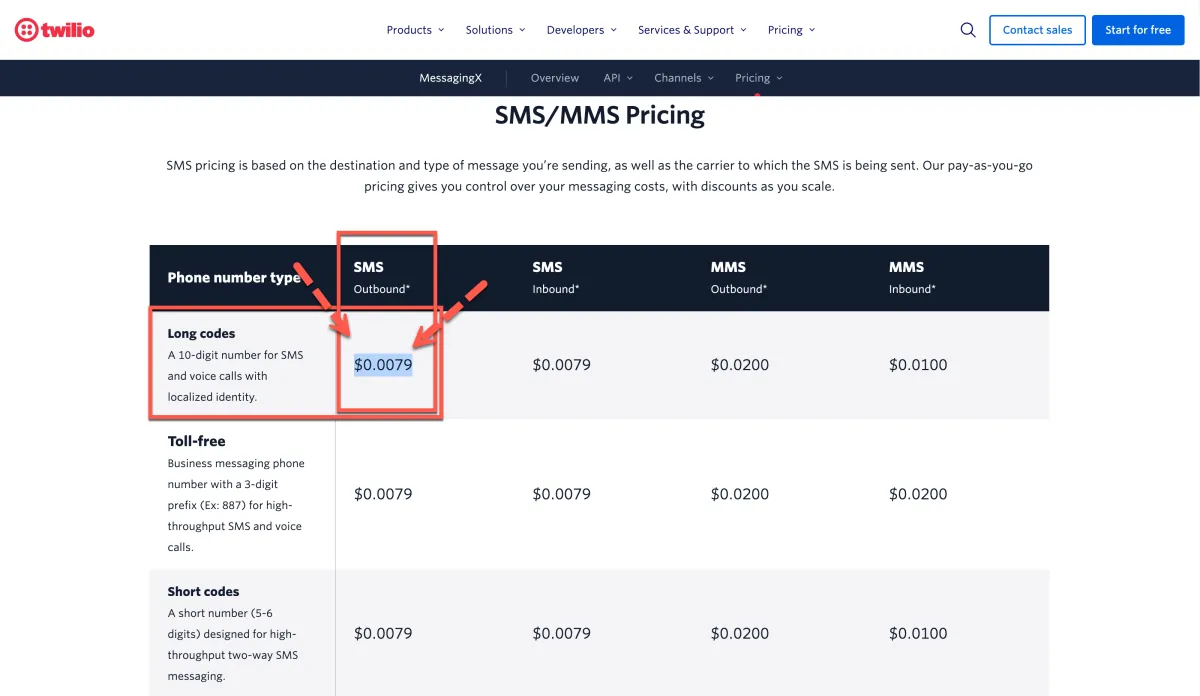Open the Channels submenu
The image size is (1200, 696).
click(684, 78)
